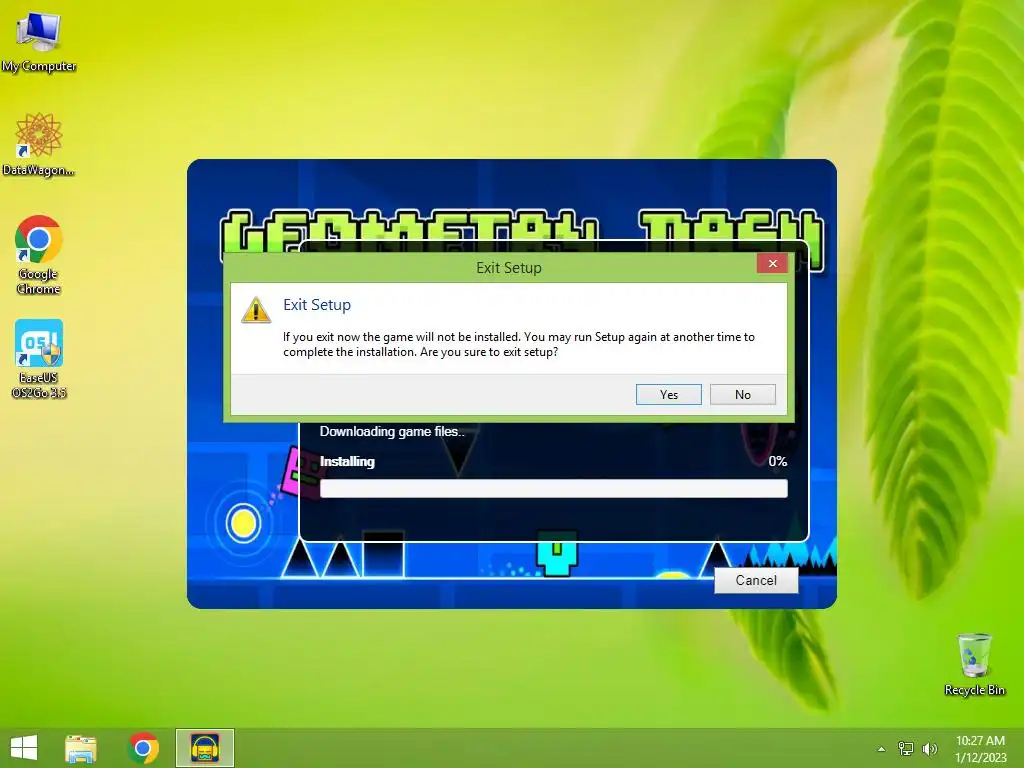The height and width of the screenshot is (768, 1024).
Task: Open DataWagon desktop shortcut
Action: (39, 144)
